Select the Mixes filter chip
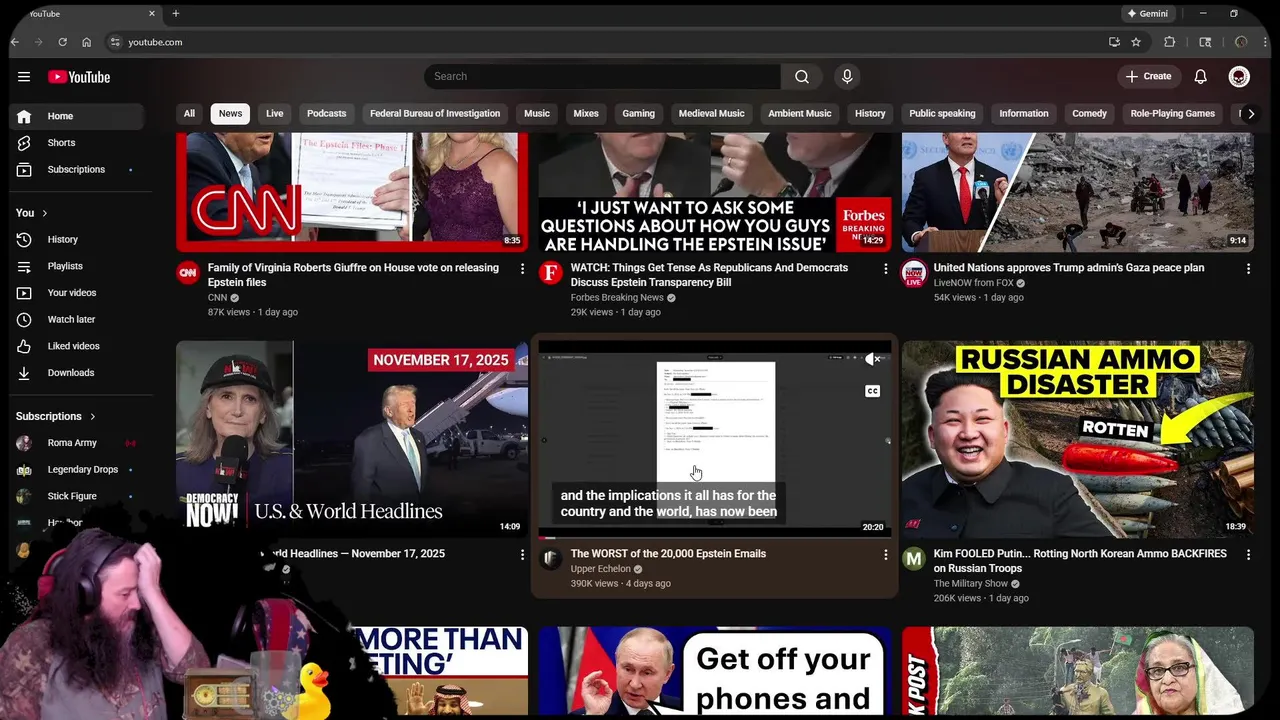The image size is (1280, 720). [x=586, y=114]
